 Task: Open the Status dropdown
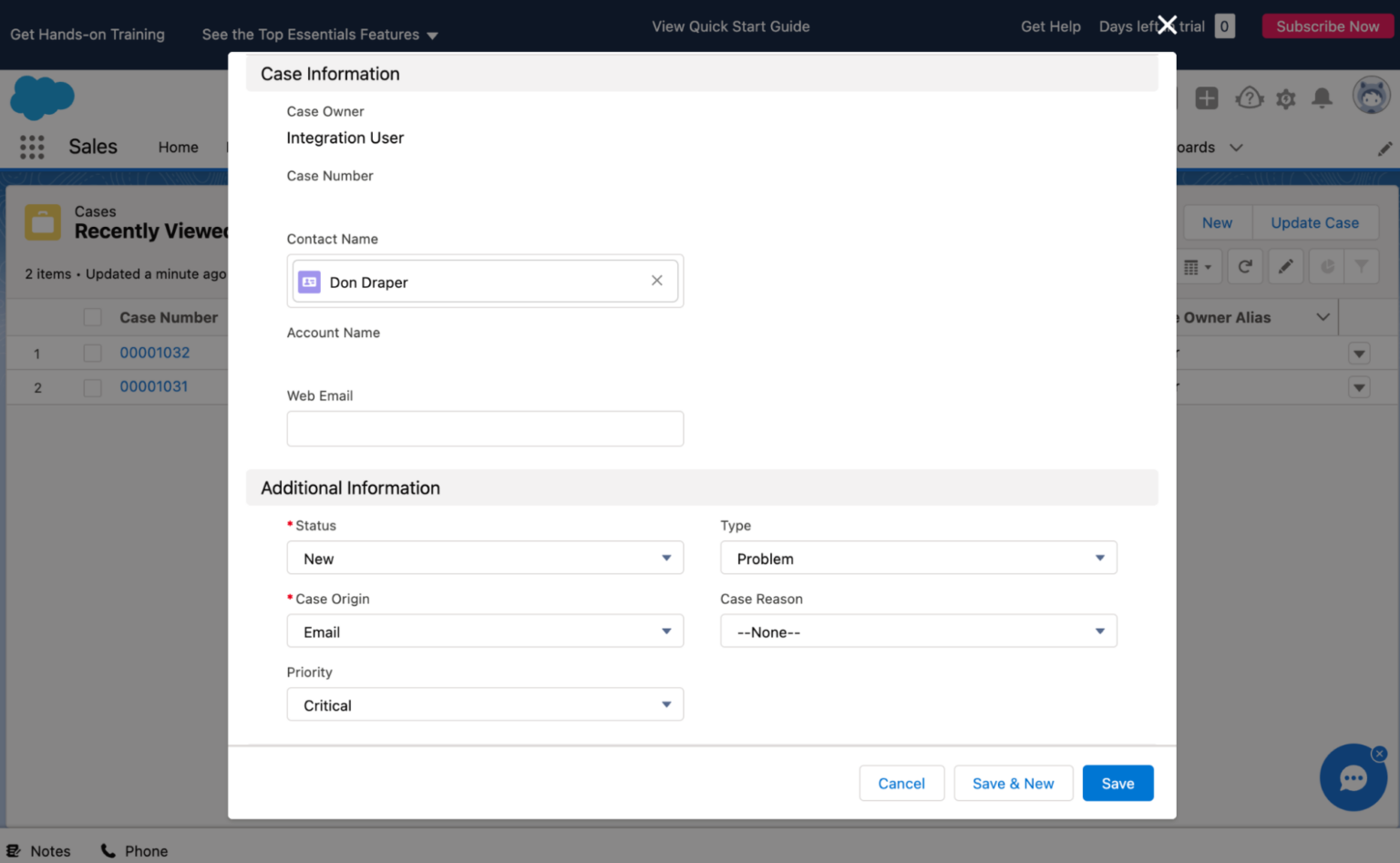click(x=484, y=558)
